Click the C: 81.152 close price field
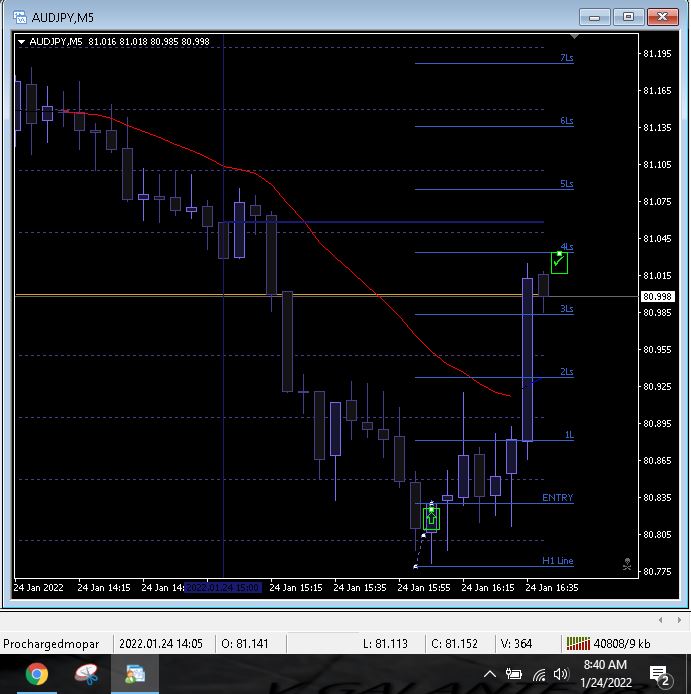691x694 pixels. point(454,644)
